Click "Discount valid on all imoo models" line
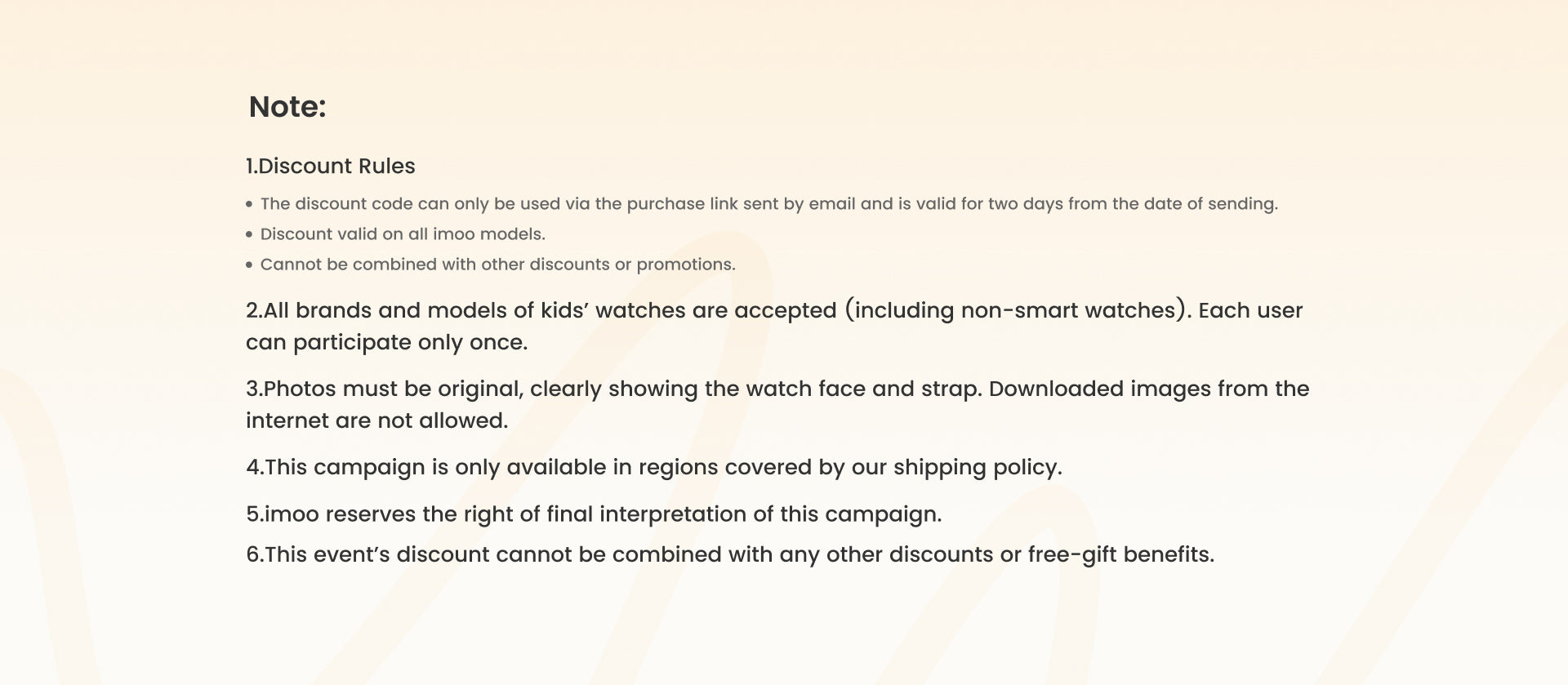 tap(403, 234)
